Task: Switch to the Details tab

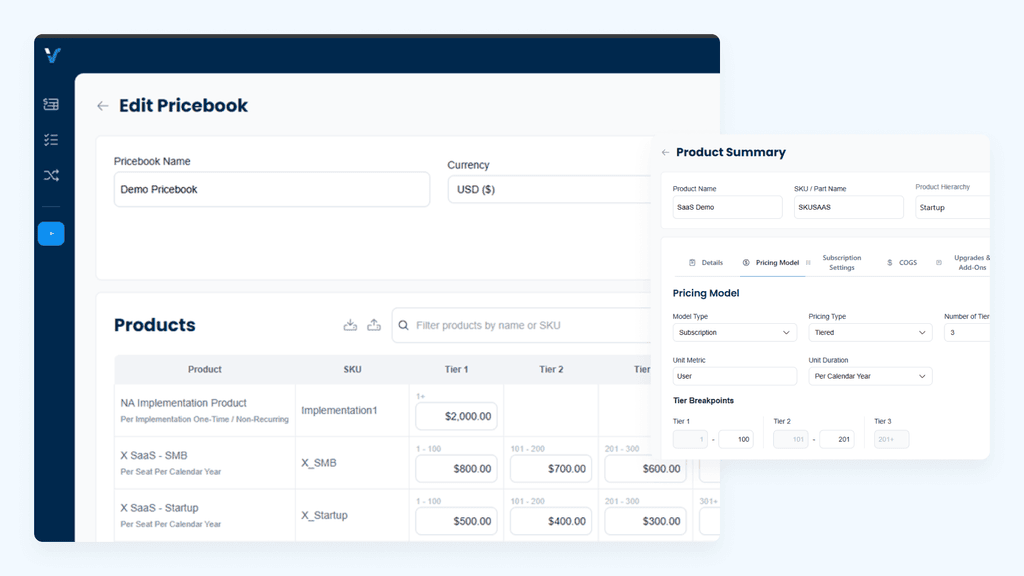Action: pos(706,263)
